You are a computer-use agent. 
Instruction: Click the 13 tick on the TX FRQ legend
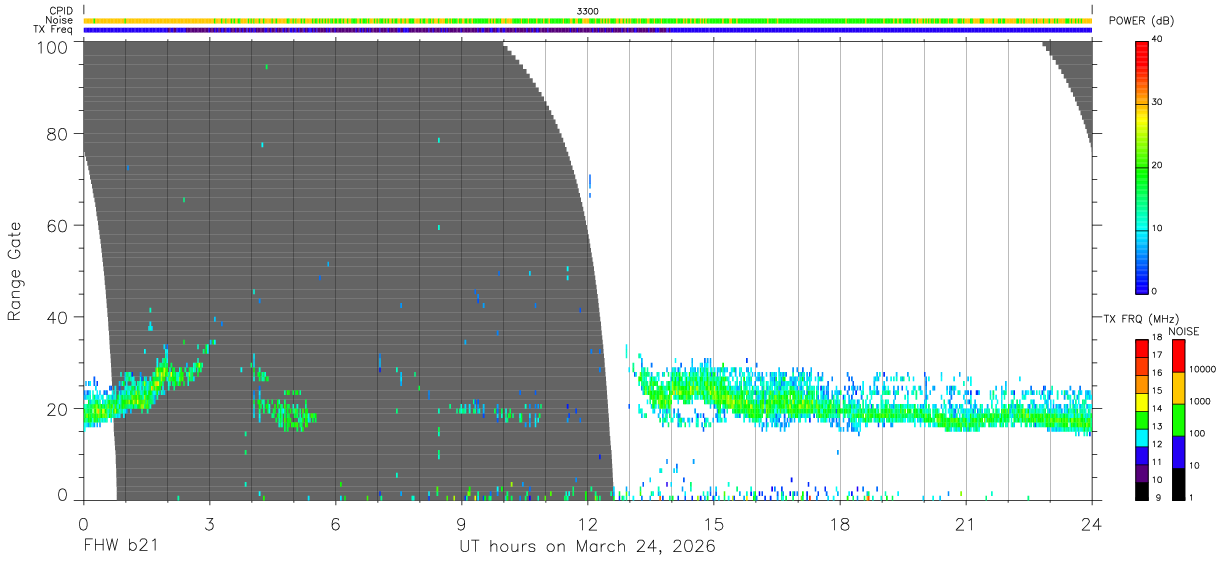pyautogui.click(x=1157, y=426)
